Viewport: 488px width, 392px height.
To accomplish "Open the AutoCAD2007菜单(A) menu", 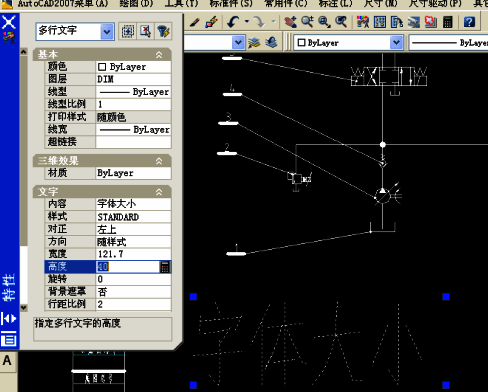I will [63, 4].
